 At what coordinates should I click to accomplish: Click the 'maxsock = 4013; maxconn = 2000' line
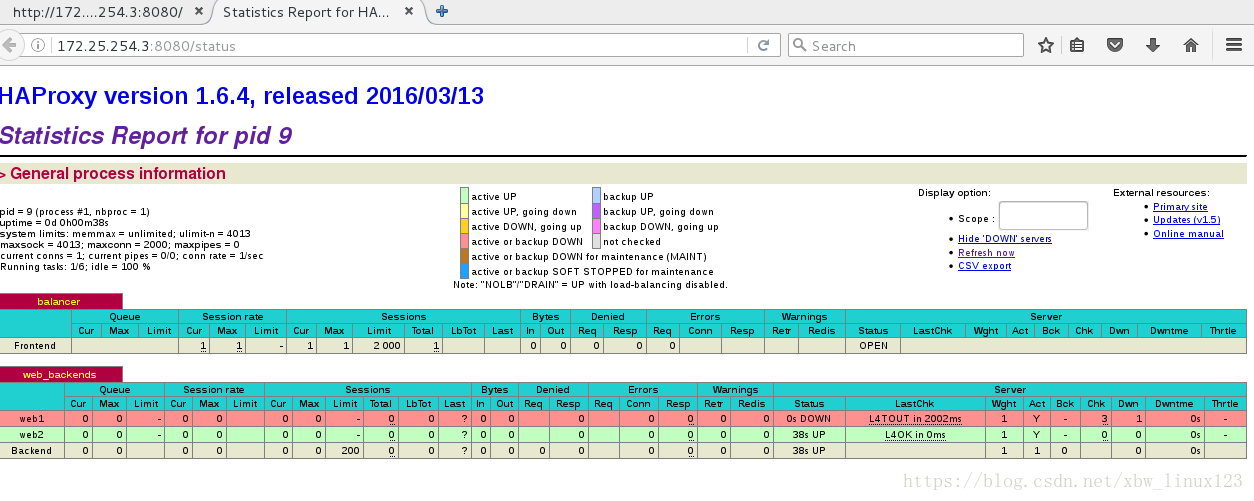[x=120, y=244]
